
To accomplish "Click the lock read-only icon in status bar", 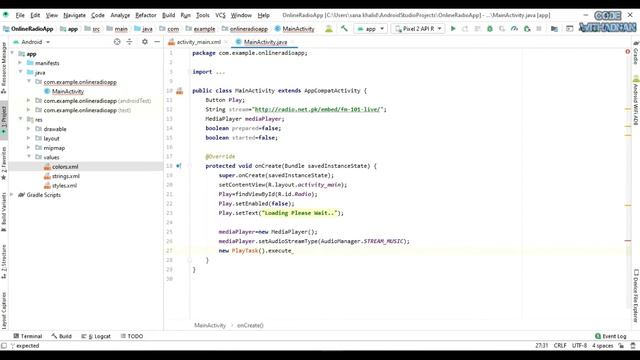I will coord(621,346).
